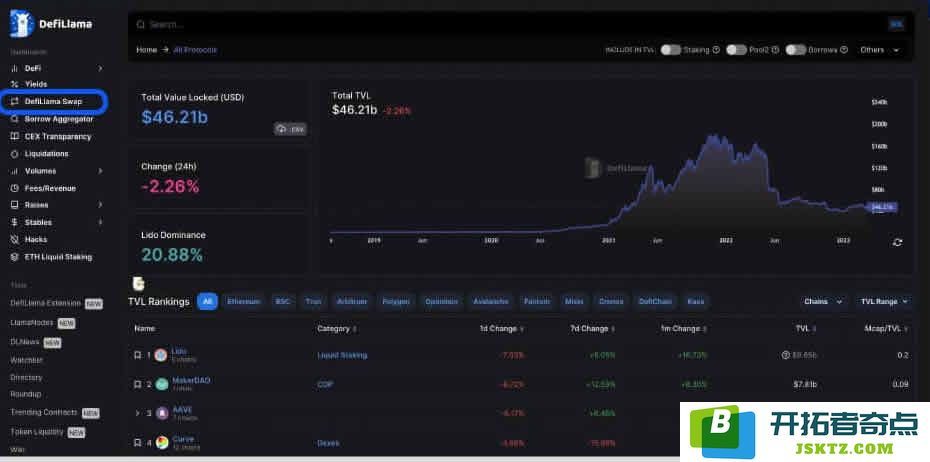The image size is (930, 462).
Task: Toggle Borrows inclusion in TVL
Action: pyautogui.click(x=796, y=50)
